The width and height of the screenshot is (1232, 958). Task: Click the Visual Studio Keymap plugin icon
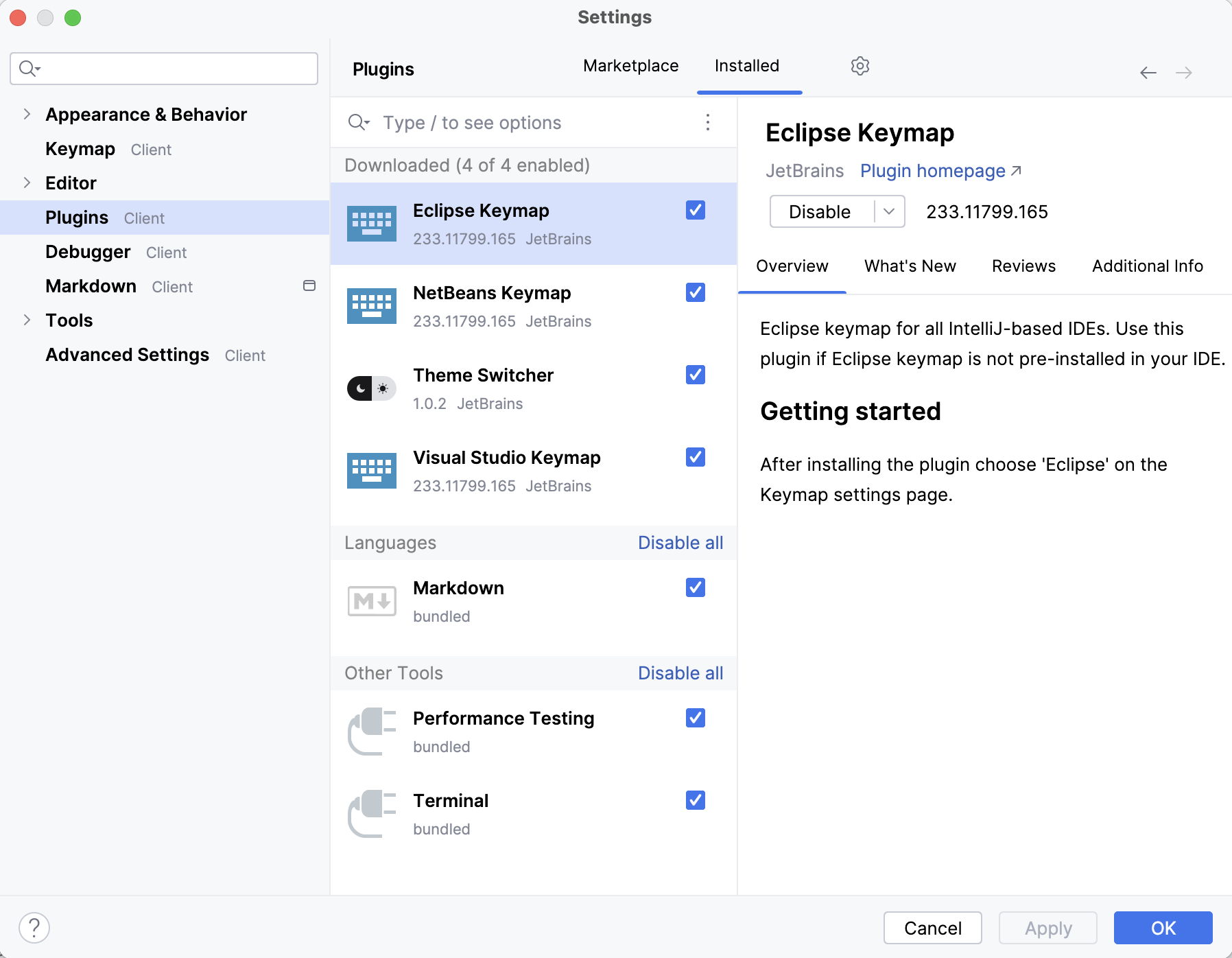click(x=371, y=470)
